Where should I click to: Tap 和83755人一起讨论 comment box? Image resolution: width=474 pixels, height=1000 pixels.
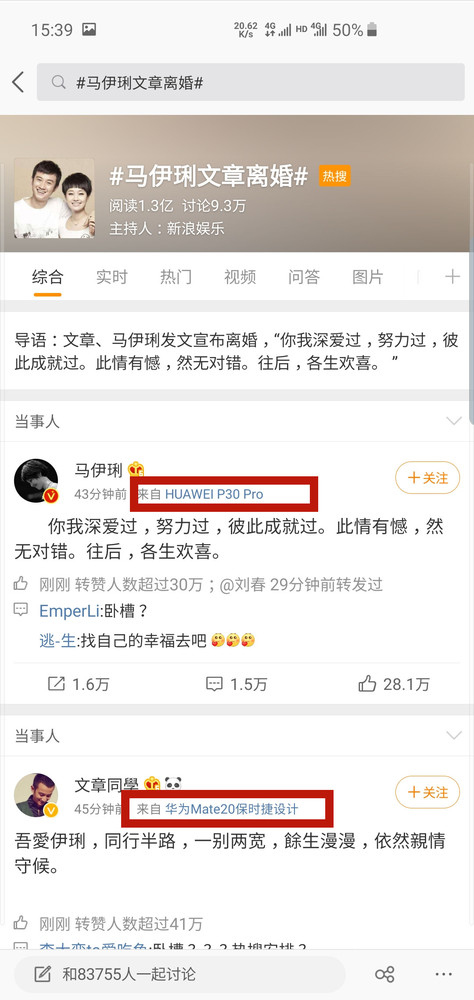(179, 974)
